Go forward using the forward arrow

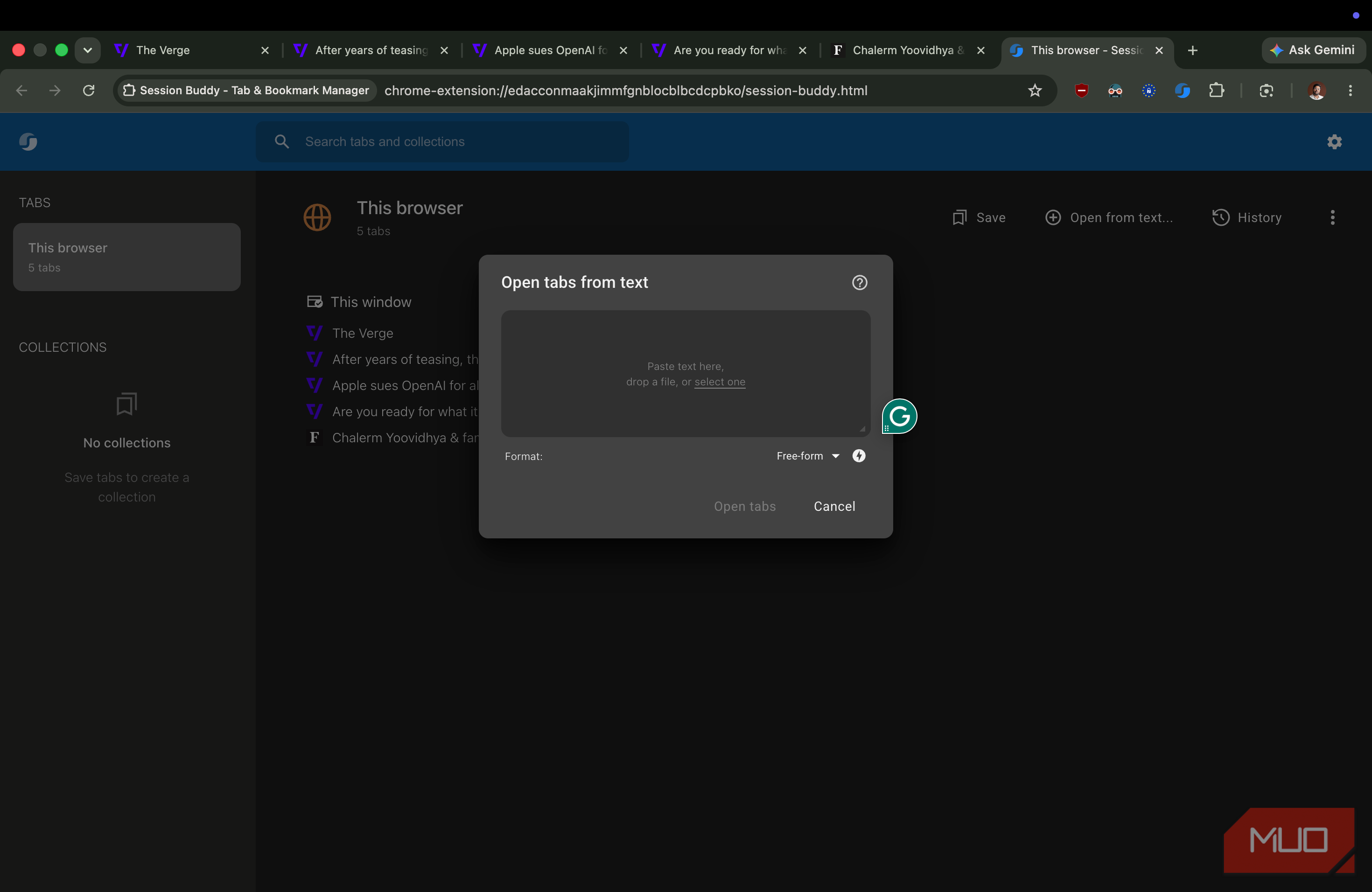55,91
